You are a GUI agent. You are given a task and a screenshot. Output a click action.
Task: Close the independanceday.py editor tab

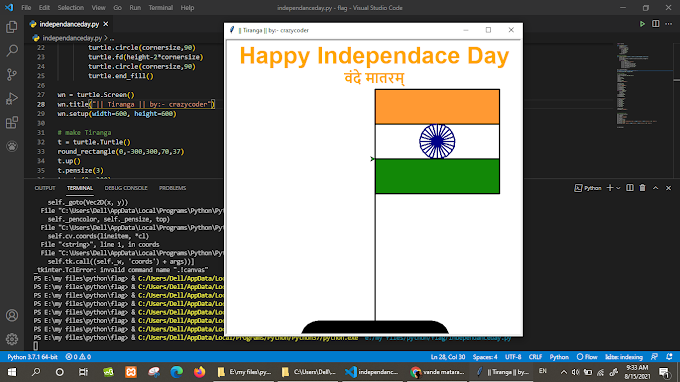coord(106,24)
